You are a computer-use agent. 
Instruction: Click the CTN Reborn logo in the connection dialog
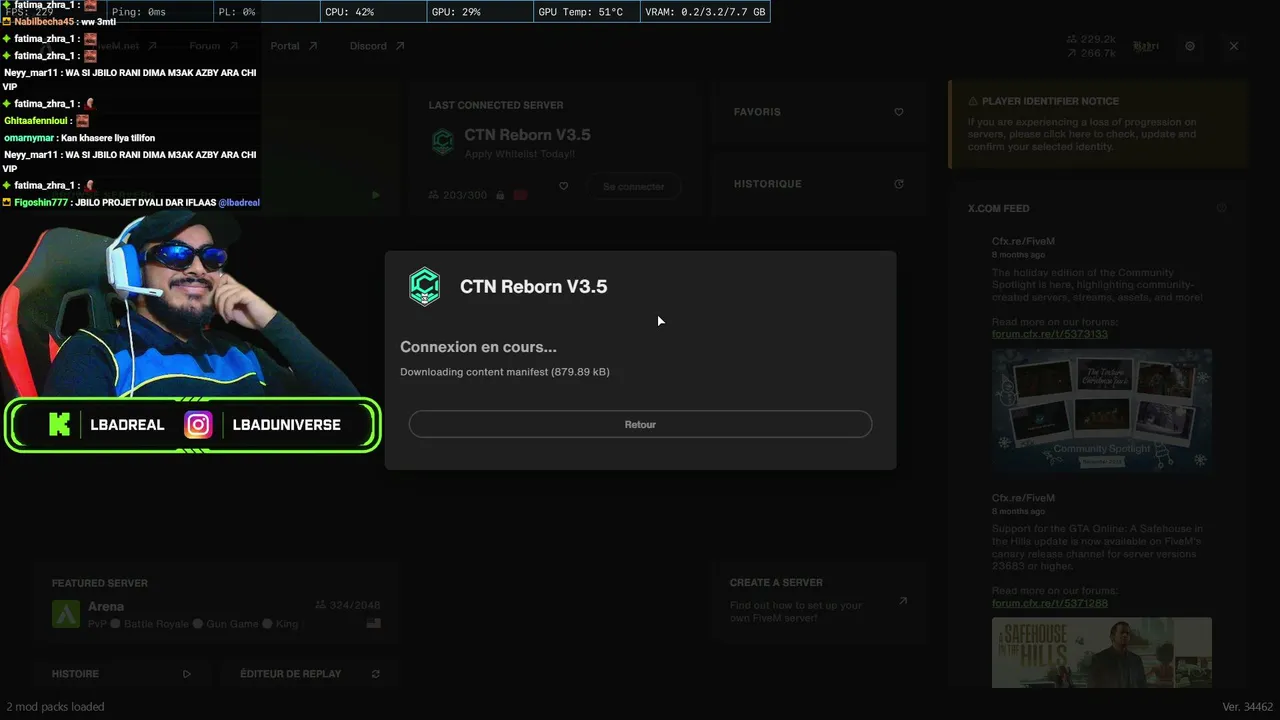click(x=425, y=286)
